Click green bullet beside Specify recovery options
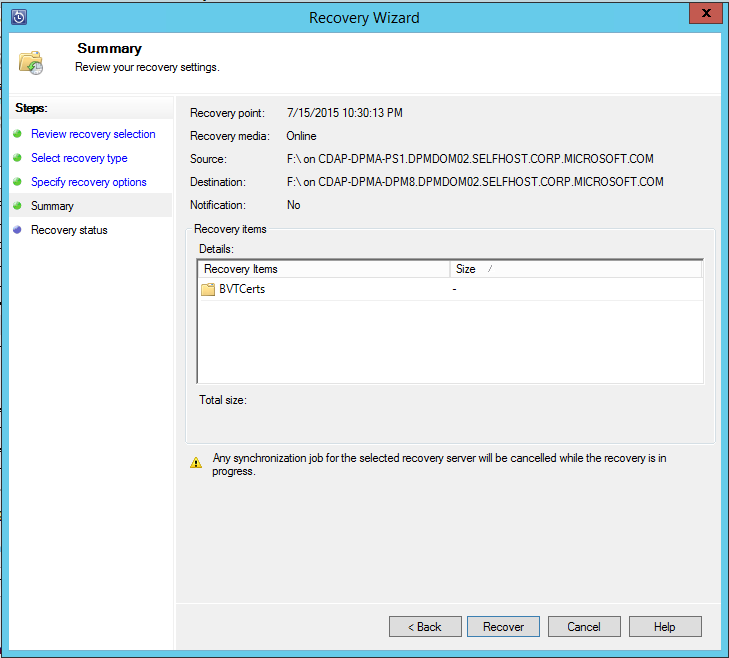The width and height of the screenshot is (729, 658). (18, 182)
